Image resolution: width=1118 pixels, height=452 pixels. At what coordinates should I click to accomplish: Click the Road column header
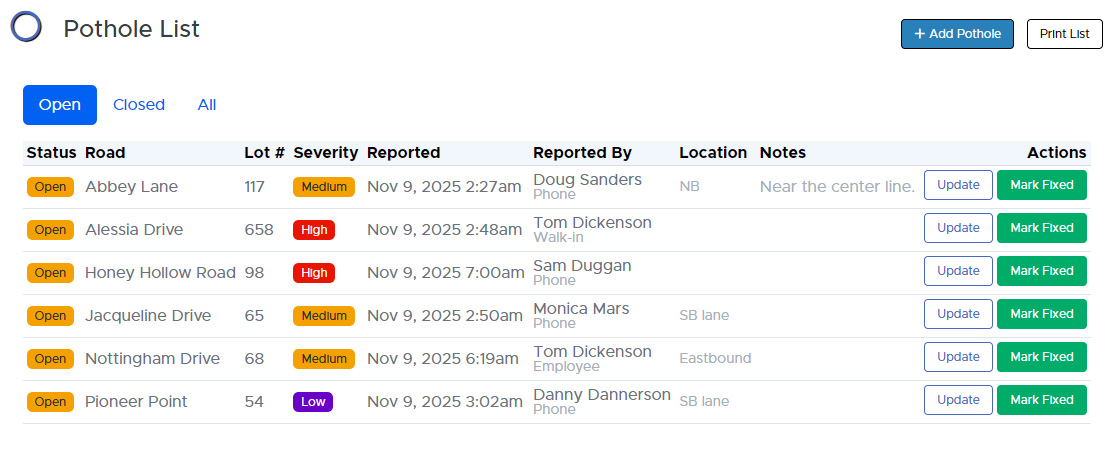pyautogui.click(x=105, y=153)
